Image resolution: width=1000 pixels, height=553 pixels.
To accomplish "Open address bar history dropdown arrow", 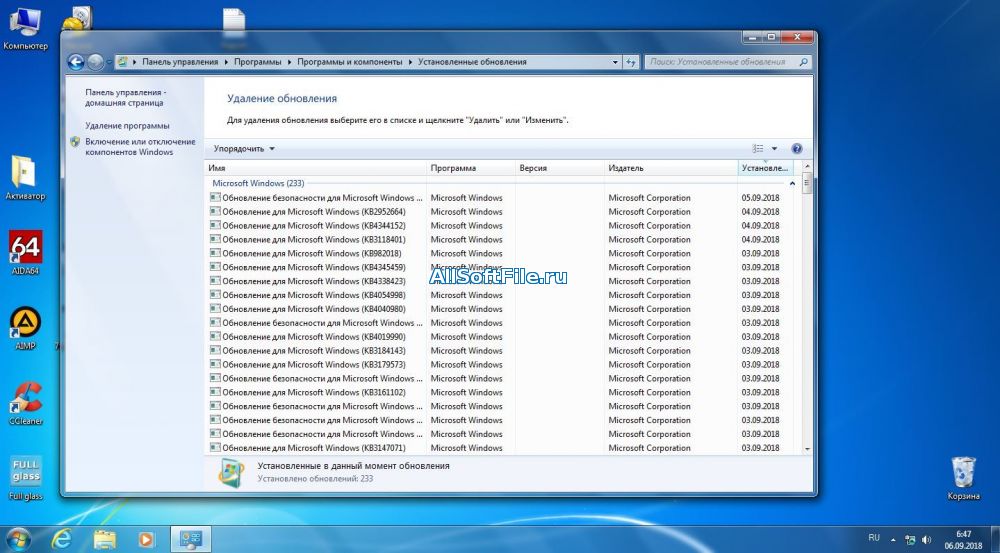I will (x=613, y=62).
